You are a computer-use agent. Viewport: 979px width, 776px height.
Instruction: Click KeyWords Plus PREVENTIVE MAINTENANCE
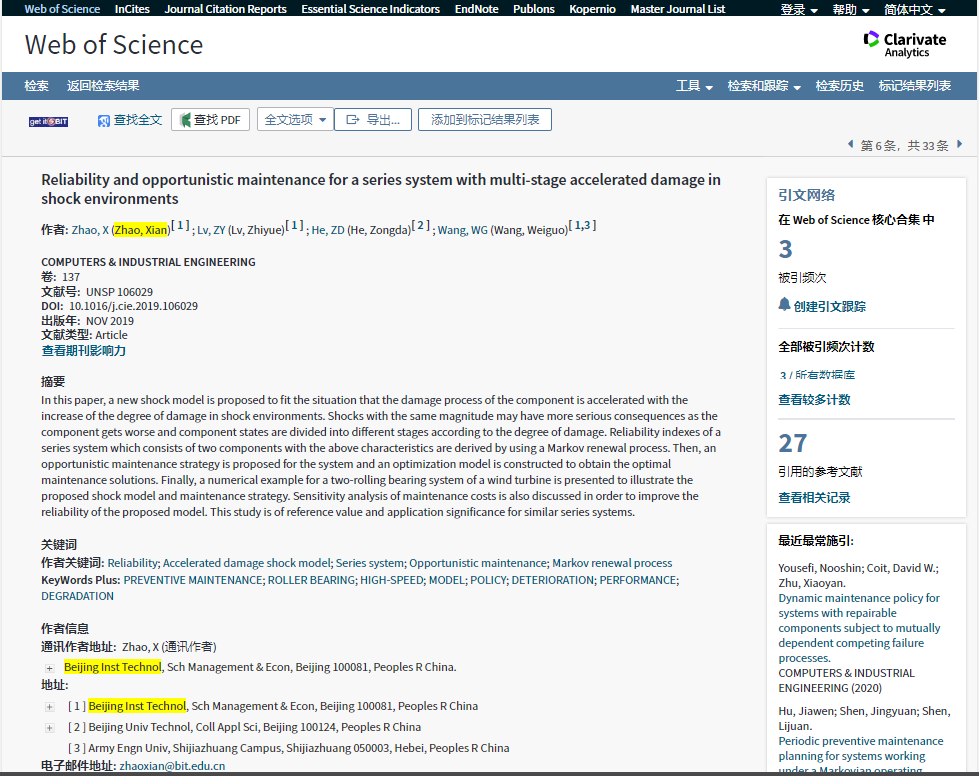[193, 580]
